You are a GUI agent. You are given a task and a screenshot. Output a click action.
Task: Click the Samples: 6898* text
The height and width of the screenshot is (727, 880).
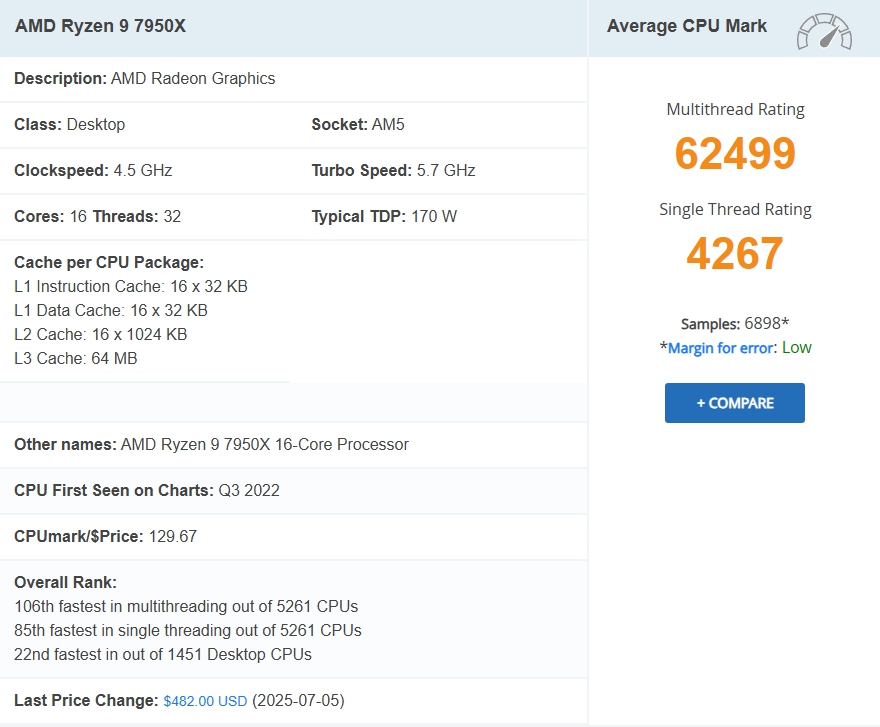tap(735, 323)
